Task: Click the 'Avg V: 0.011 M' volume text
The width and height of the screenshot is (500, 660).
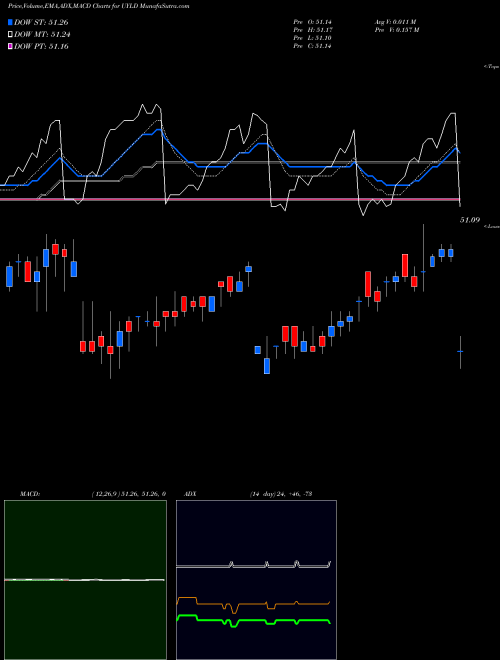Action: click(395, 22)
